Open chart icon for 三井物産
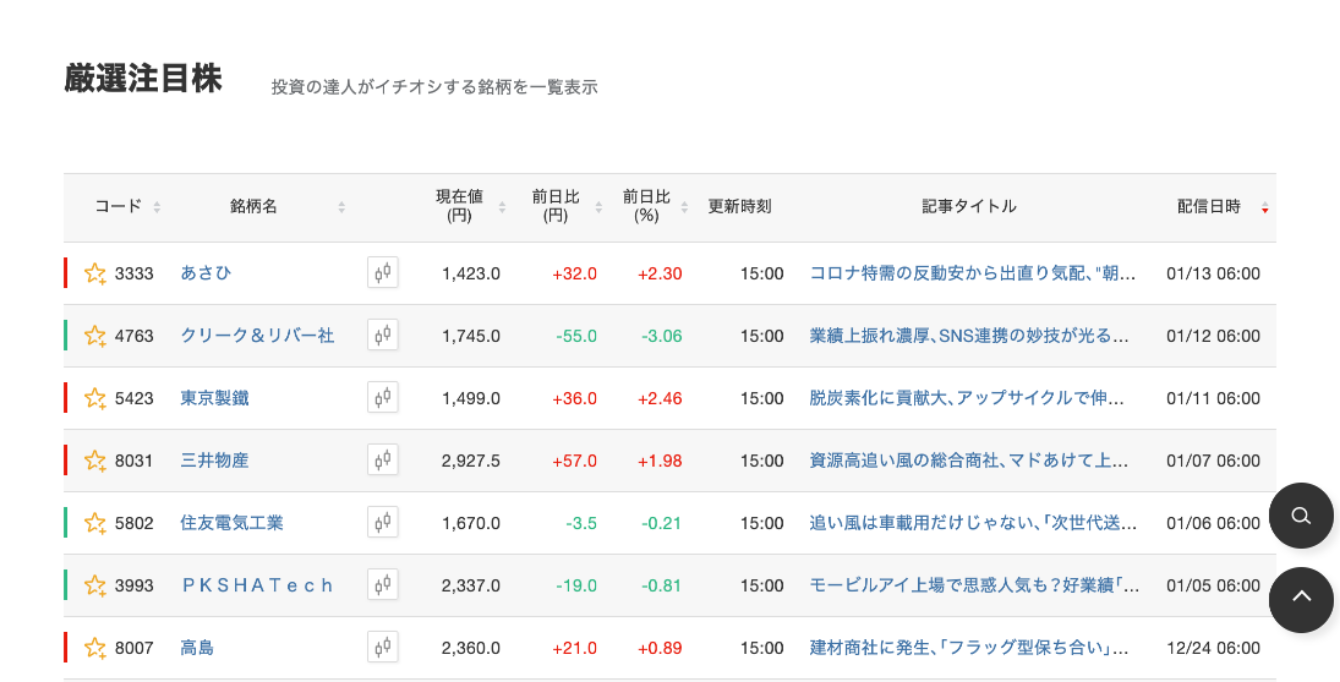 click(x=382, y=461)
